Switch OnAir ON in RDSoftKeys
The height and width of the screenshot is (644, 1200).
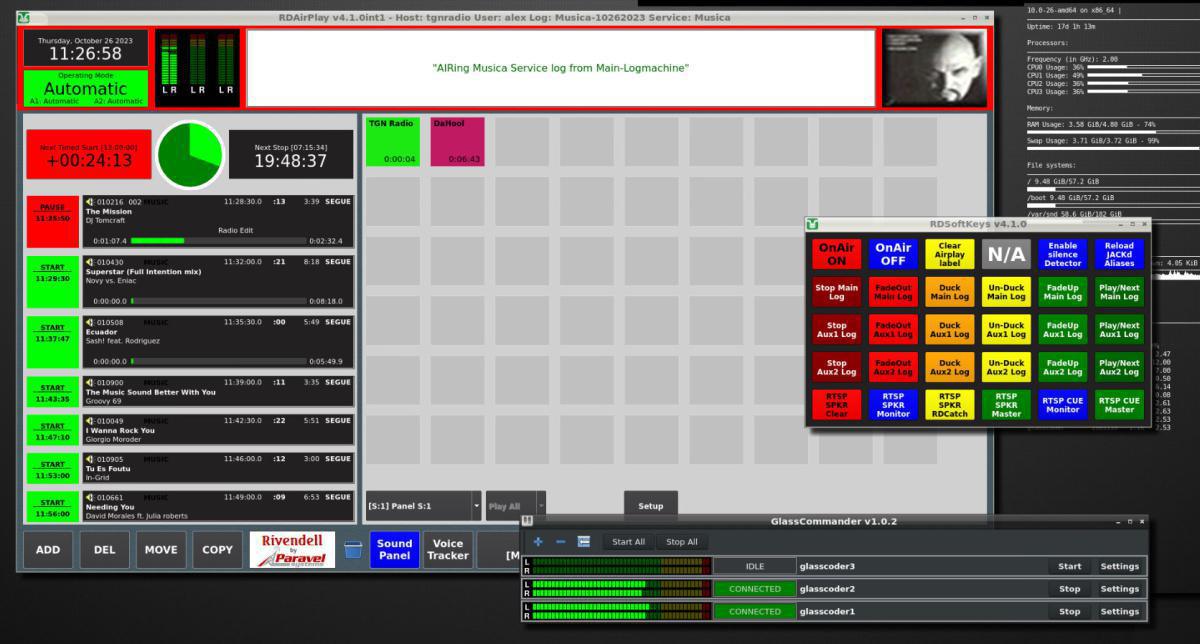point(836,254)
